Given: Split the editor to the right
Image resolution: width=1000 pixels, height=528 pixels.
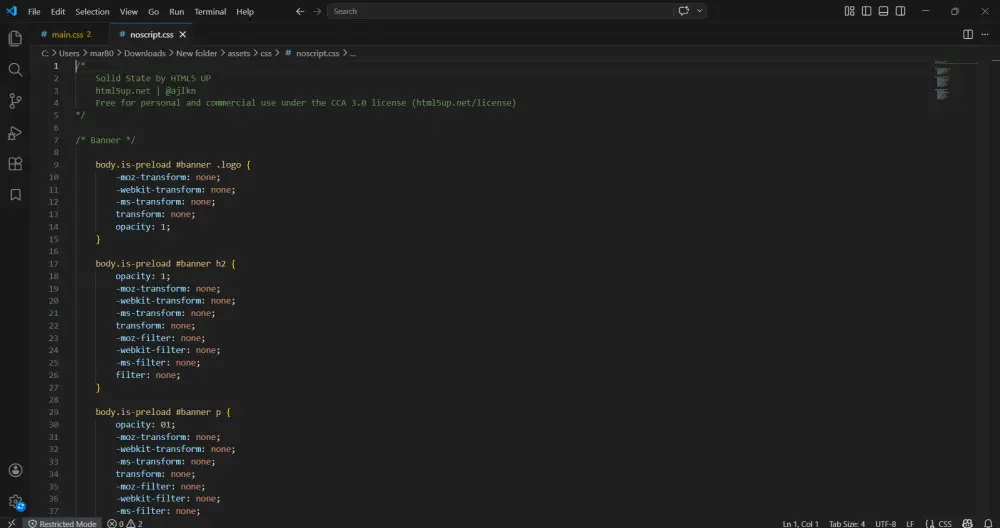Looking at the screenshot, I should point(968,34).
